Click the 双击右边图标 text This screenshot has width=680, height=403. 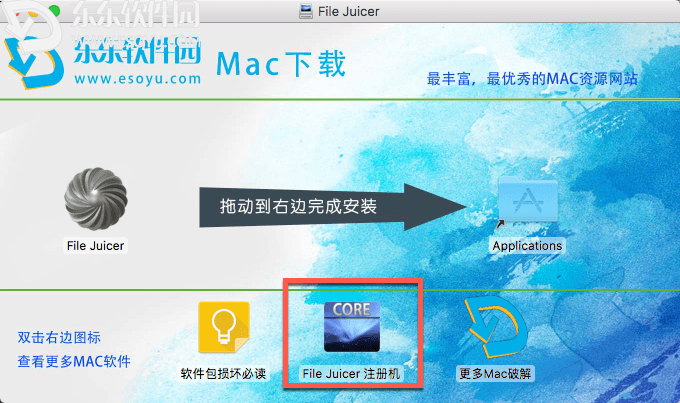[59, 337]
